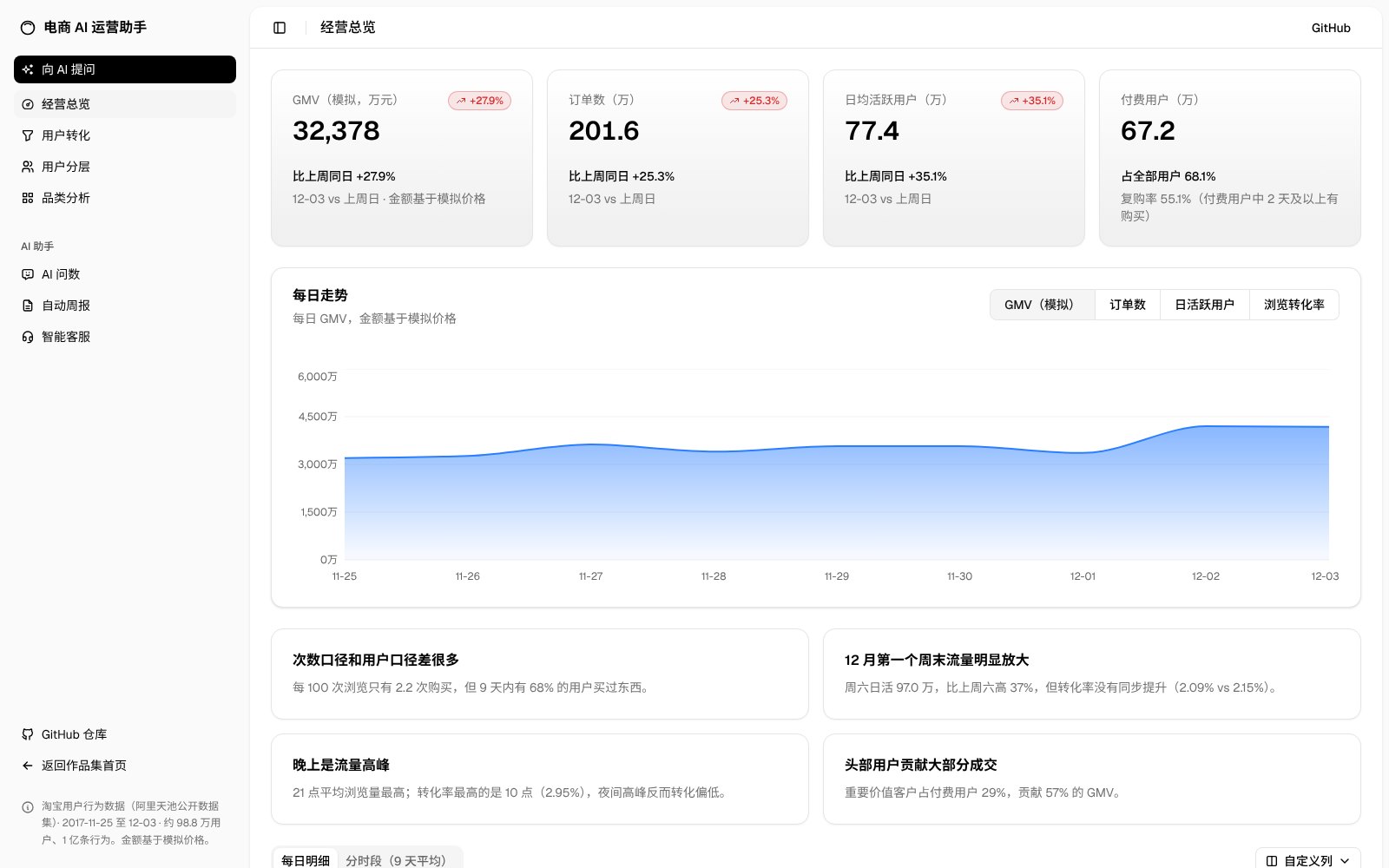
Task: Switch chart to 浏览转化率
Action: pos(1294,305)
